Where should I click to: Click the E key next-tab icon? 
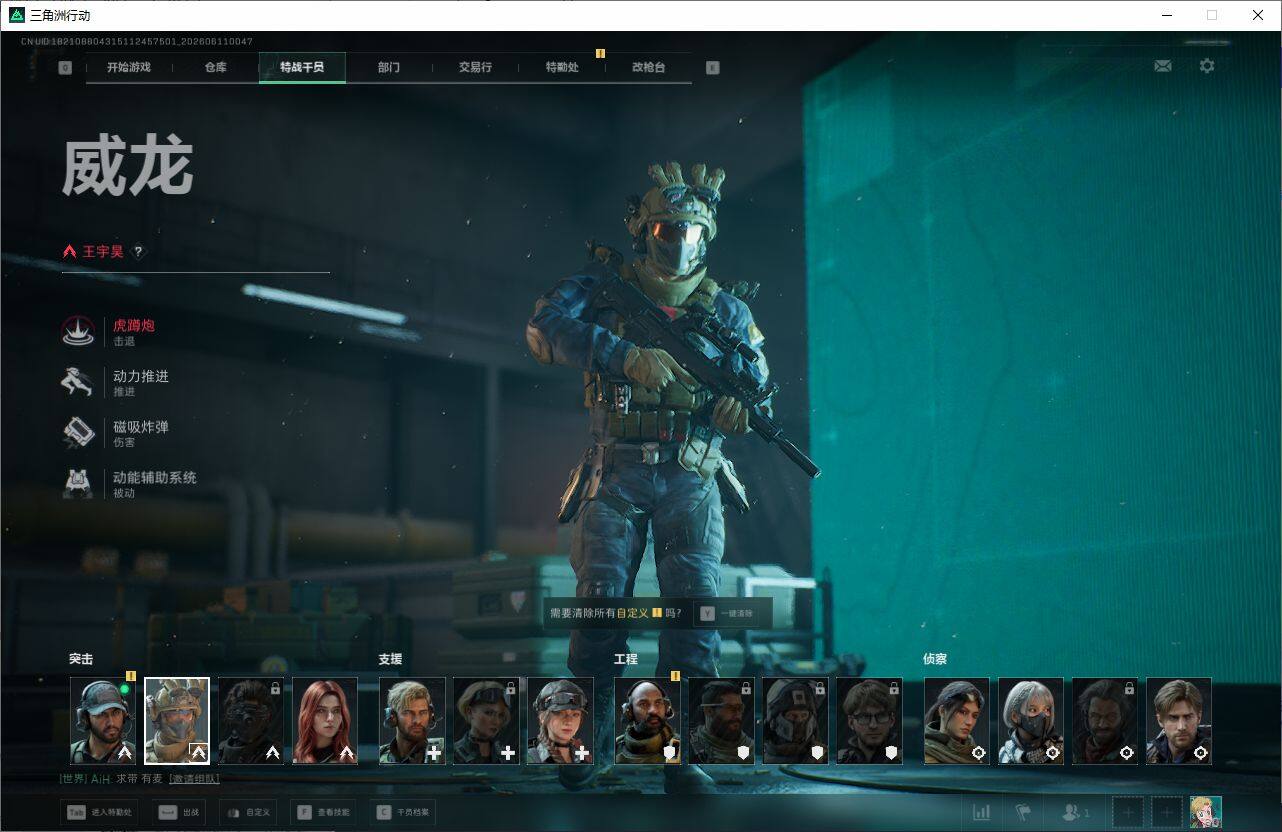712,68
